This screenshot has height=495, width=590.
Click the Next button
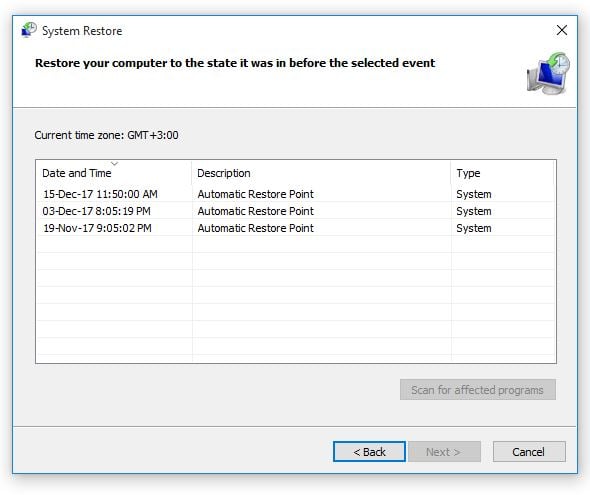click(x=444, y=451)
